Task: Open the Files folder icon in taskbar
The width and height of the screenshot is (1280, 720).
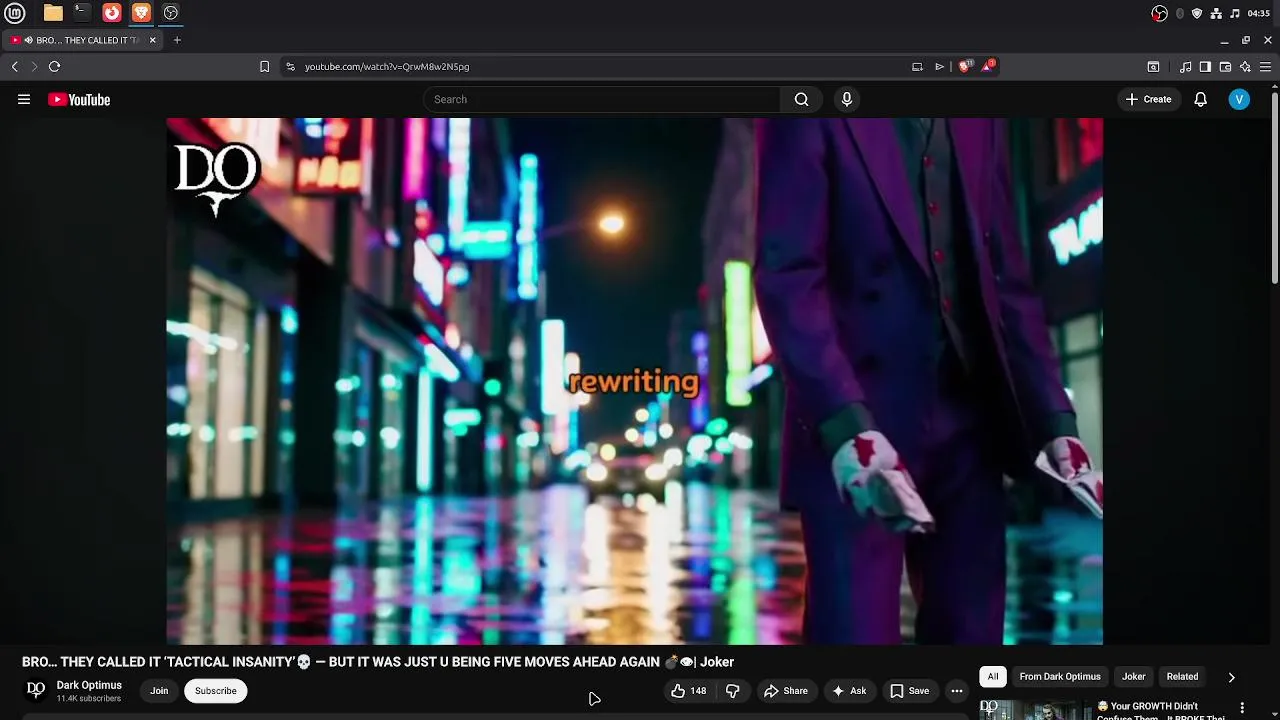Action: tap(53, 13)
